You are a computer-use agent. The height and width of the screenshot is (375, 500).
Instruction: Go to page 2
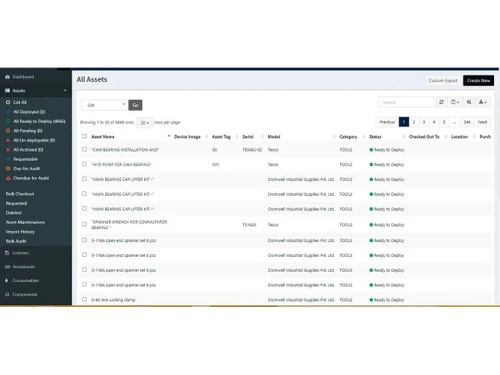(414, 122)
